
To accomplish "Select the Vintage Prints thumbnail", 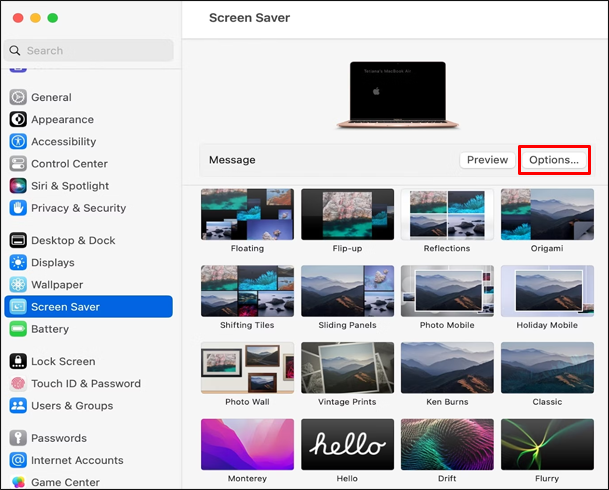I will (x=347, y=368).
